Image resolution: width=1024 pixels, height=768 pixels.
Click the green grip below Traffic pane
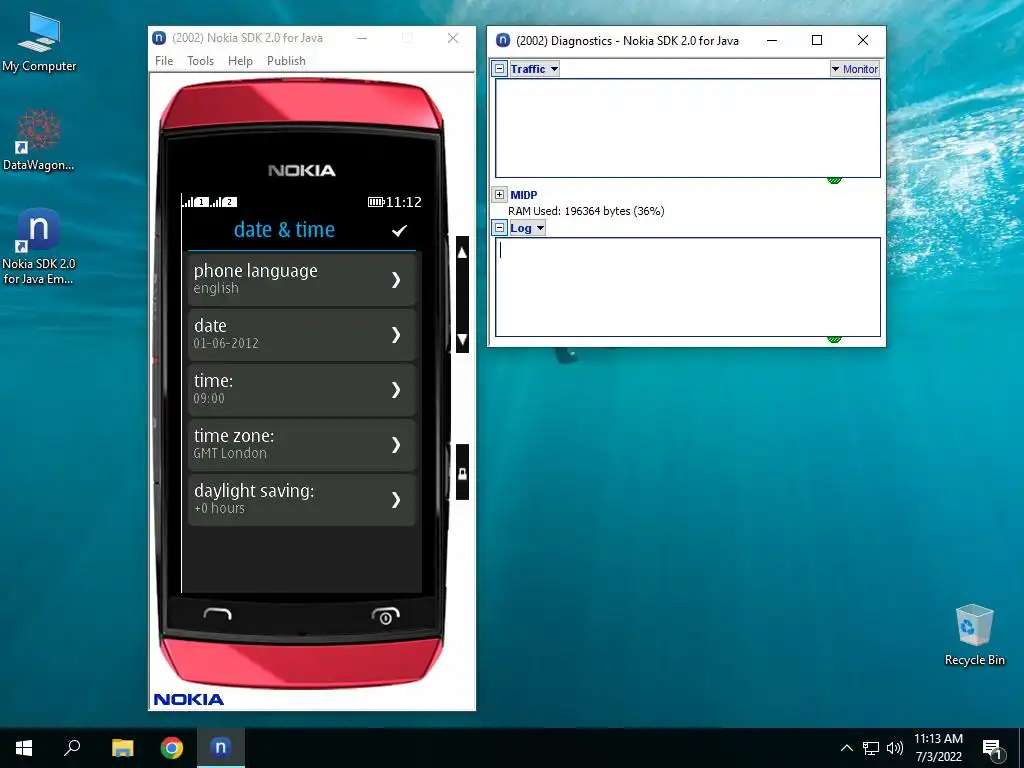[834, 180]
